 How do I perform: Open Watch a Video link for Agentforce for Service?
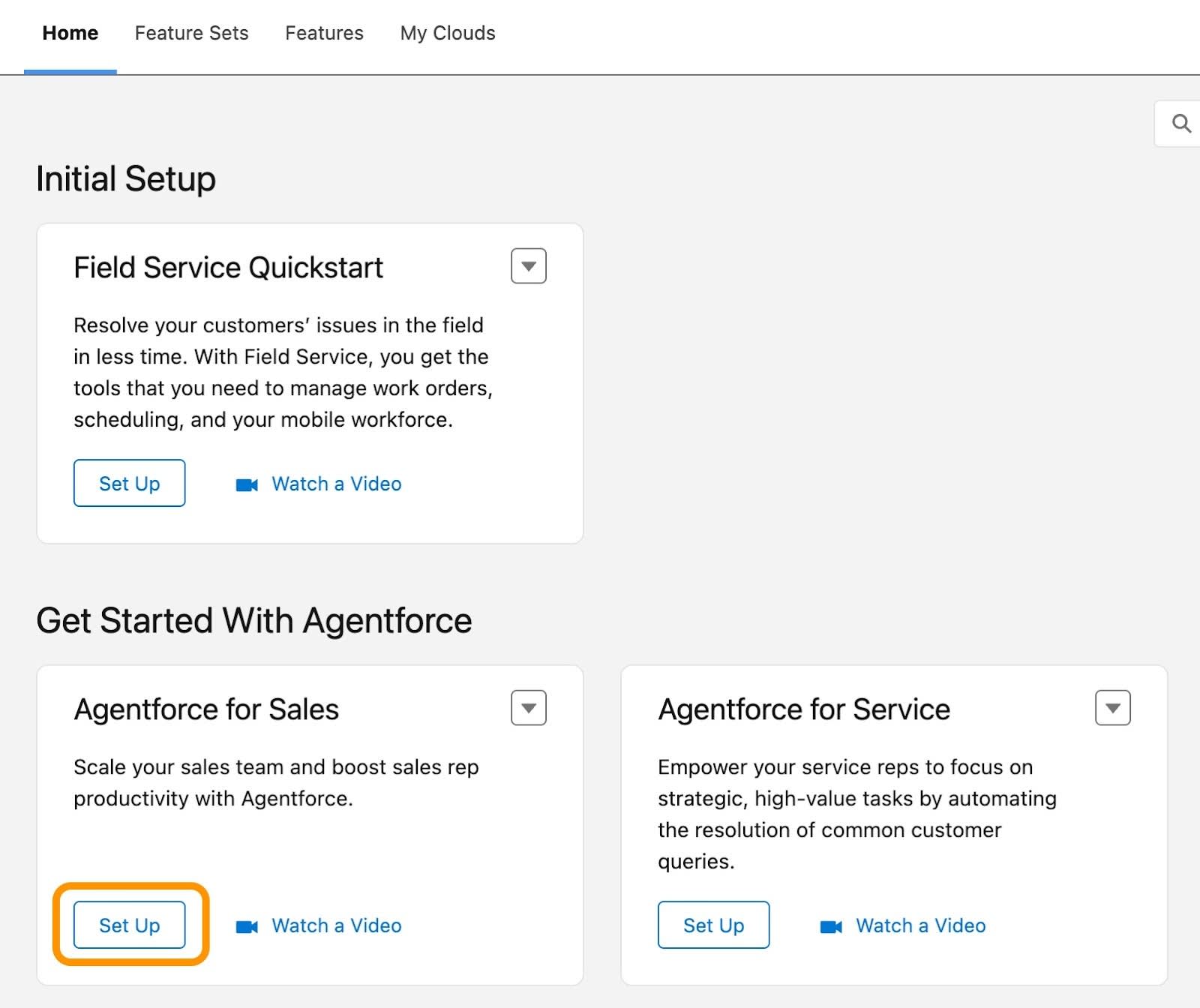tap(921, 925)
